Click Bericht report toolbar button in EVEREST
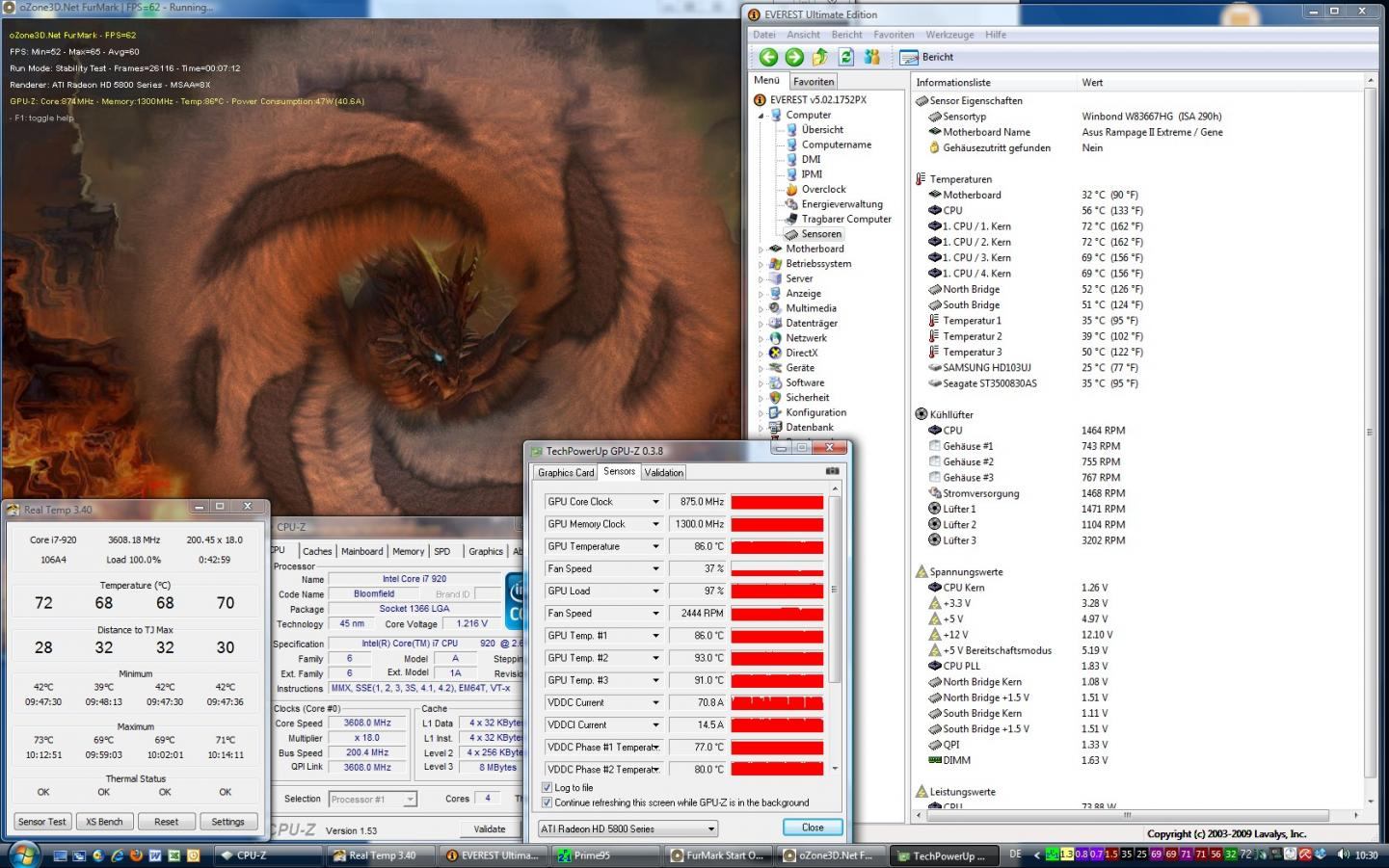Screen dimensions: 1389x868 tap(926, 57)
